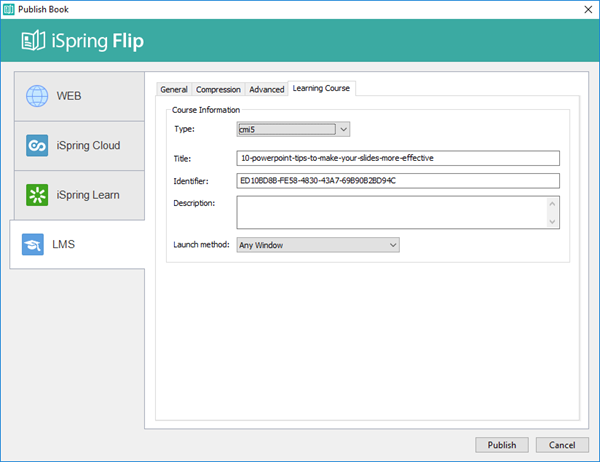
Task: Click the LMS graduation cap icon
Action: tap(33, 244)
